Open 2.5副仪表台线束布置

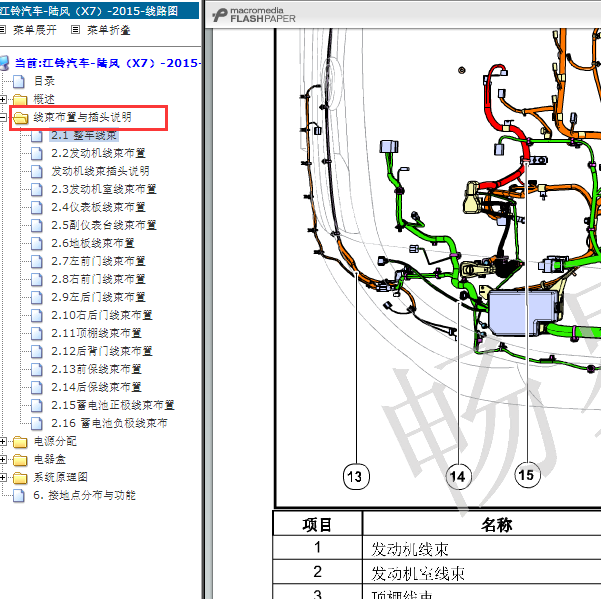104,225
